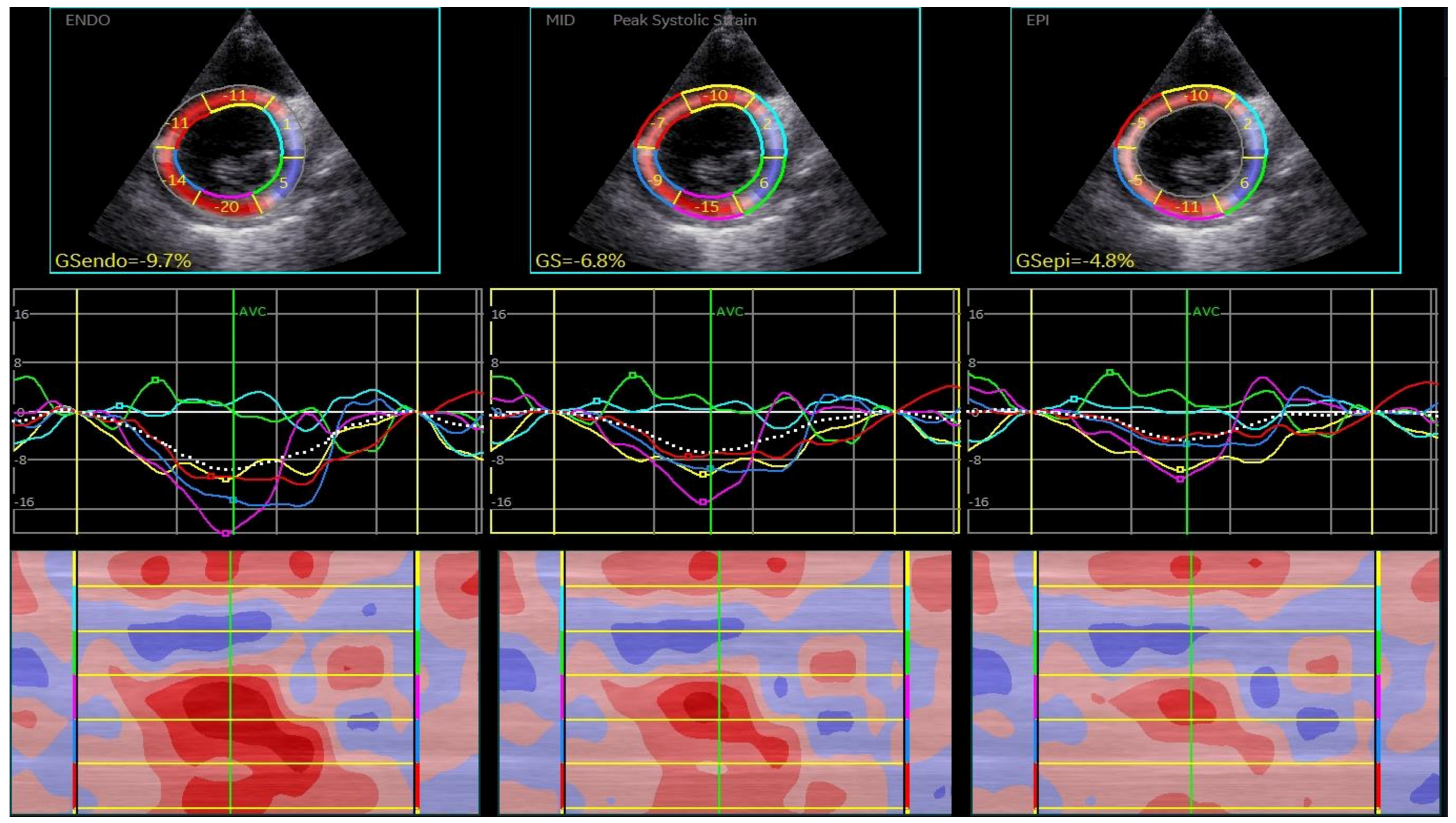The height and width of the screenshot is (823, 1456).
Task: Click magenta peak marker in MID strain graph
Action: click(x=703, y=502)
